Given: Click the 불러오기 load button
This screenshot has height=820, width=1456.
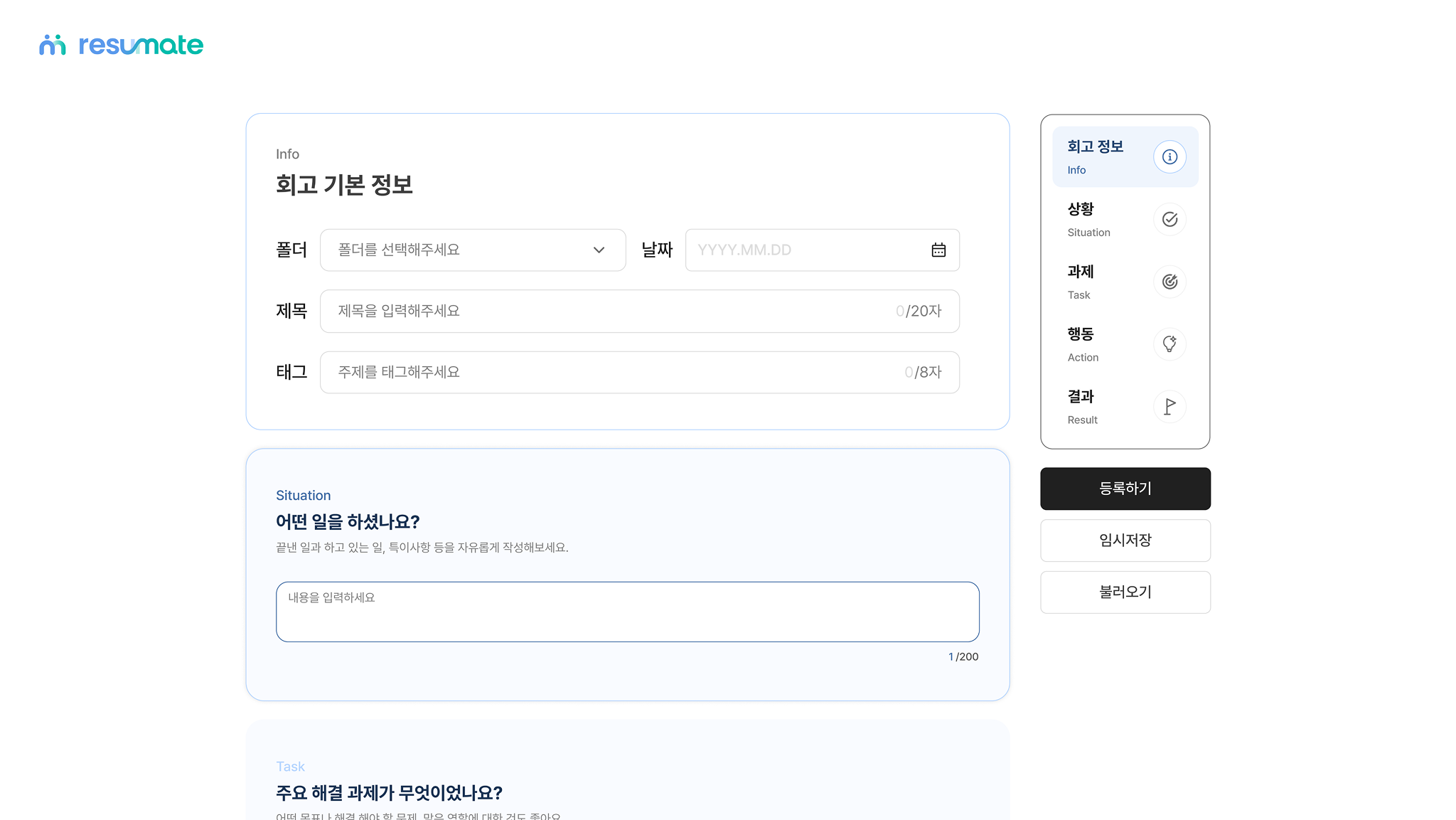Looking at the screenshot, I should point(1125,592).
